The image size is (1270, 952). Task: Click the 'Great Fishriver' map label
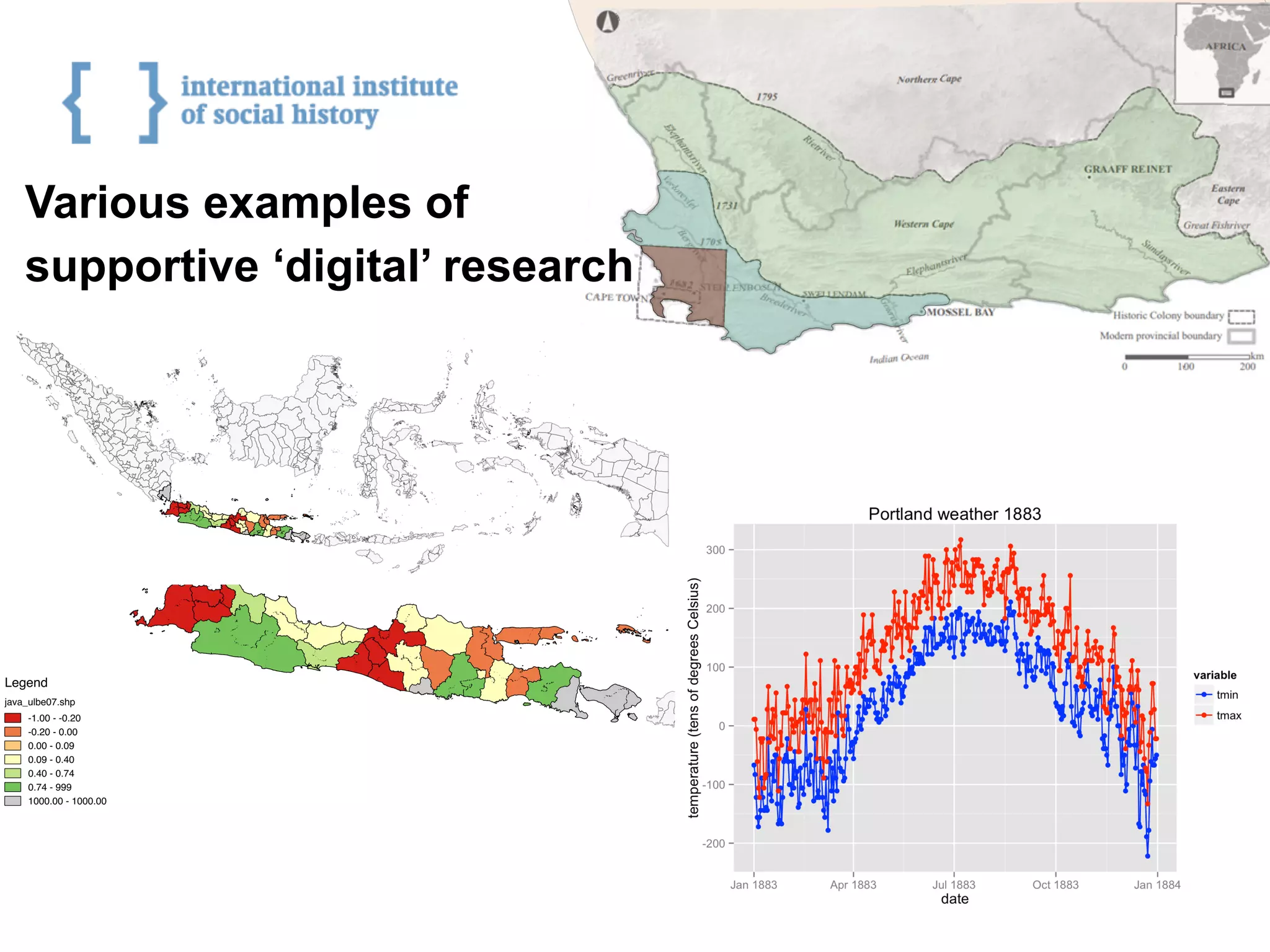coord(1217,225)
